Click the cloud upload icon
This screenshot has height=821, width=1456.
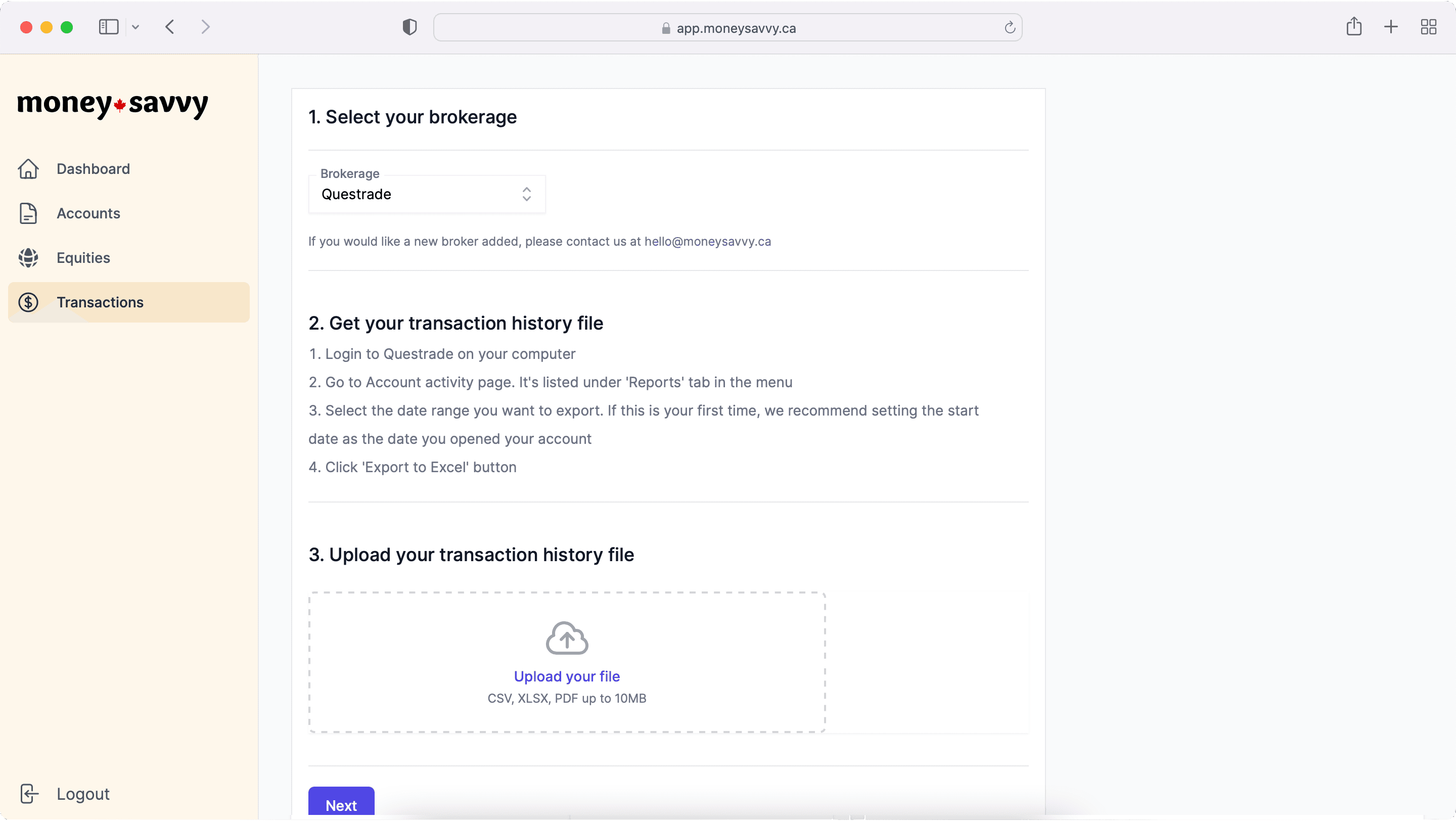point(567,638)
